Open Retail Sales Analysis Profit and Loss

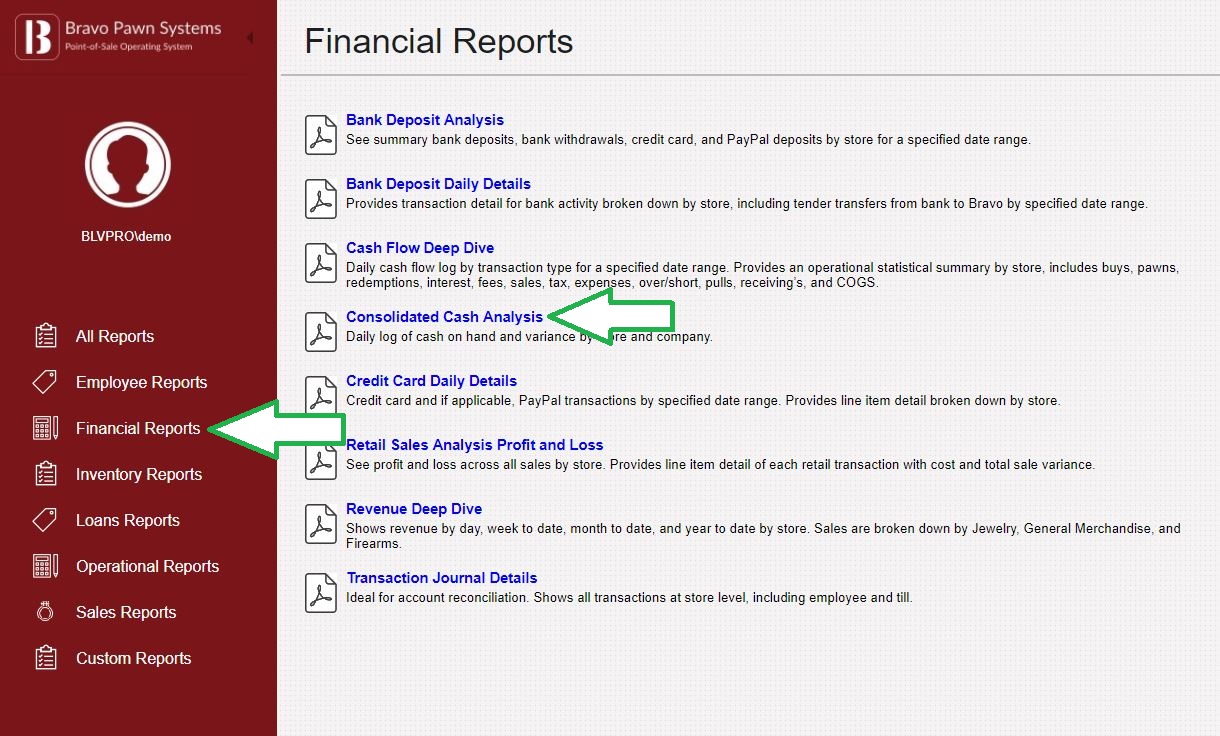tap(475, 445)
